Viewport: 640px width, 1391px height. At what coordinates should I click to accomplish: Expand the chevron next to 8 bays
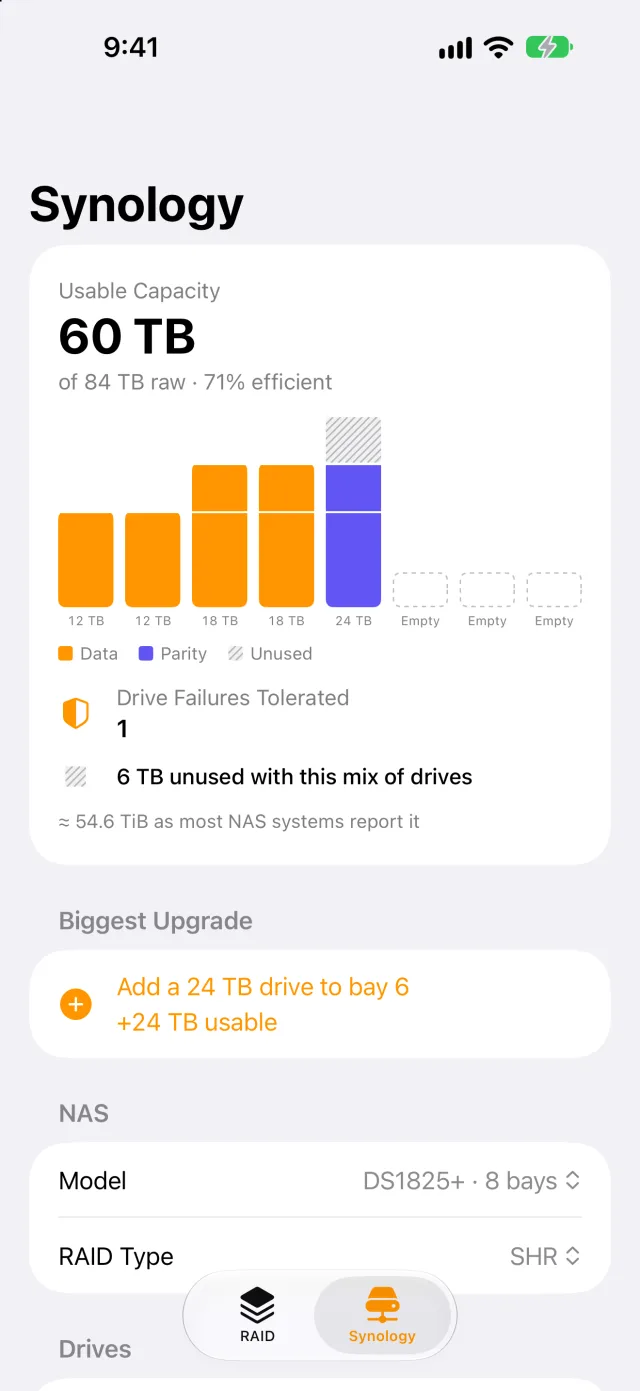(x=572, y=1180)
